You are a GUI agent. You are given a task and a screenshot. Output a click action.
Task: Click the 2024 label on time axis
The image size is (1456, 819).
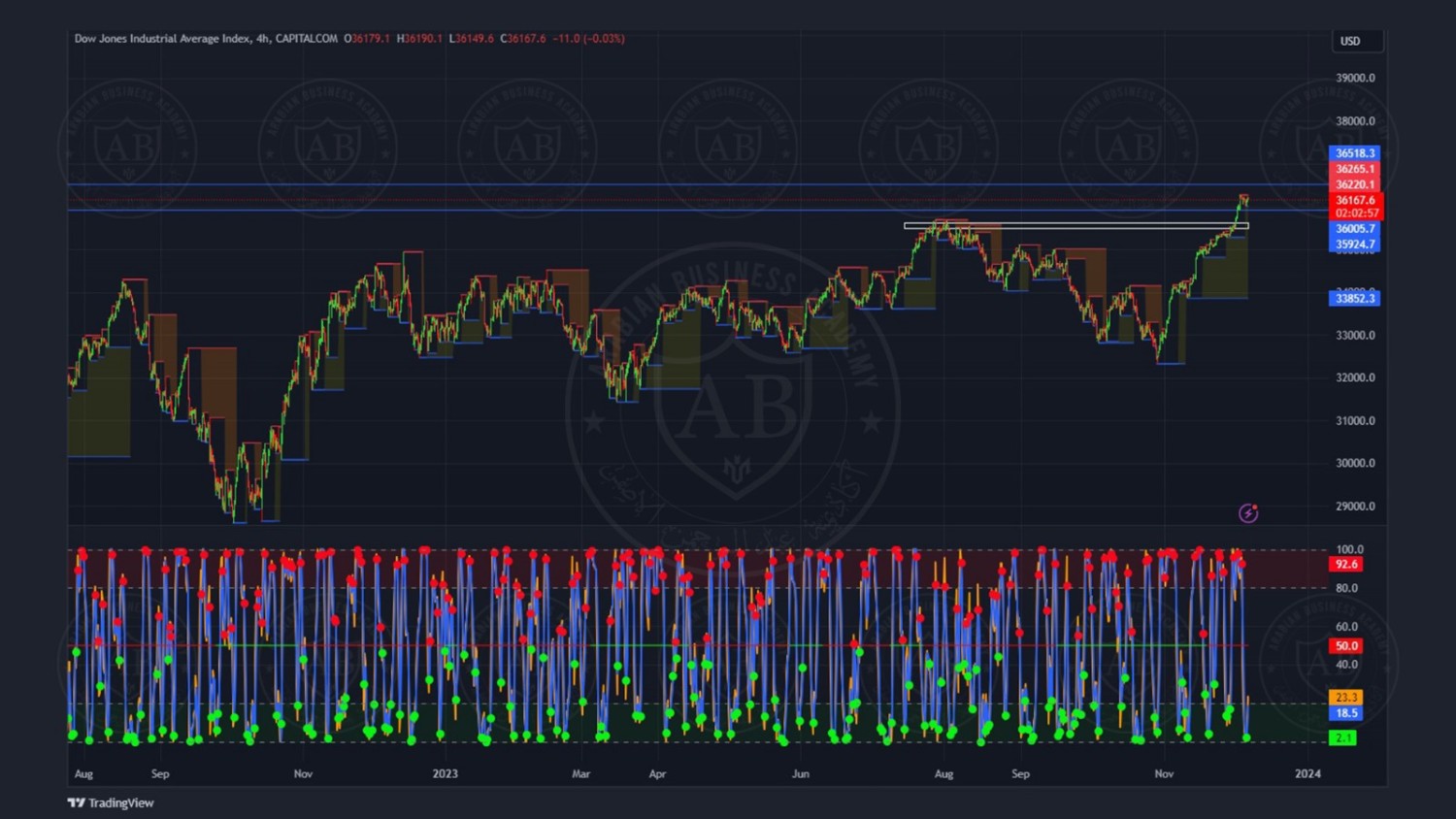[1307, 773]
